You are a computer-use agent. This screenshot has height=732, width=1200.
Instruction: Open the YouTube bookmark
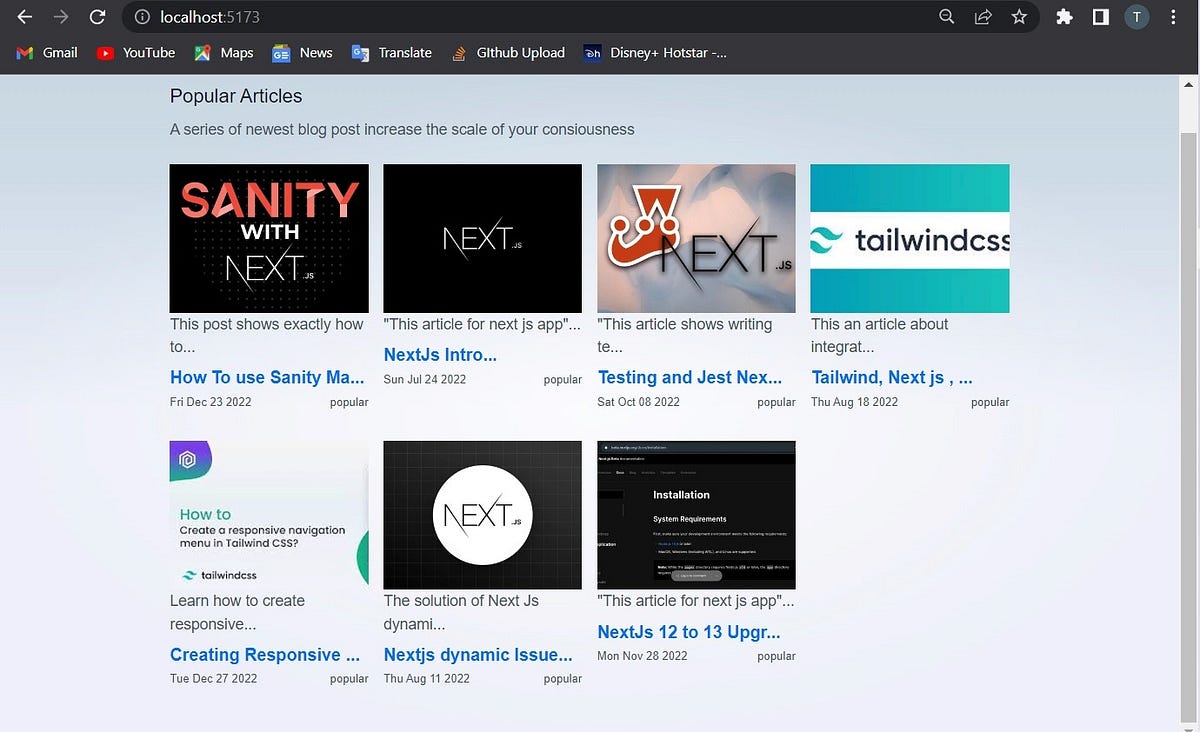pyautogui.click(x=136, y=52)
